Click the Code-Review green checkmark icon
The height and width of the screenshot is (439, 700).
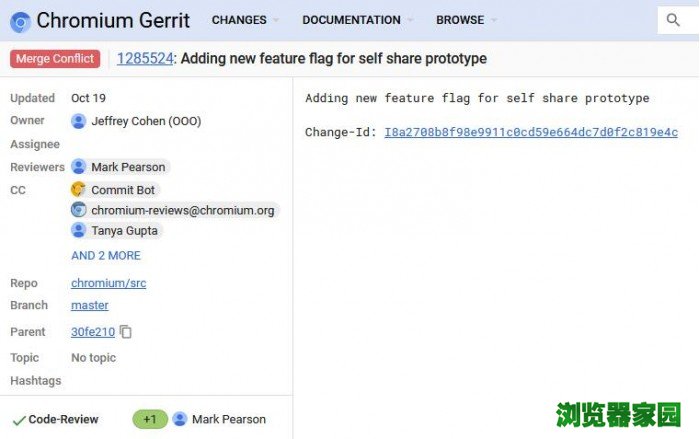click(x=18, y=420)
